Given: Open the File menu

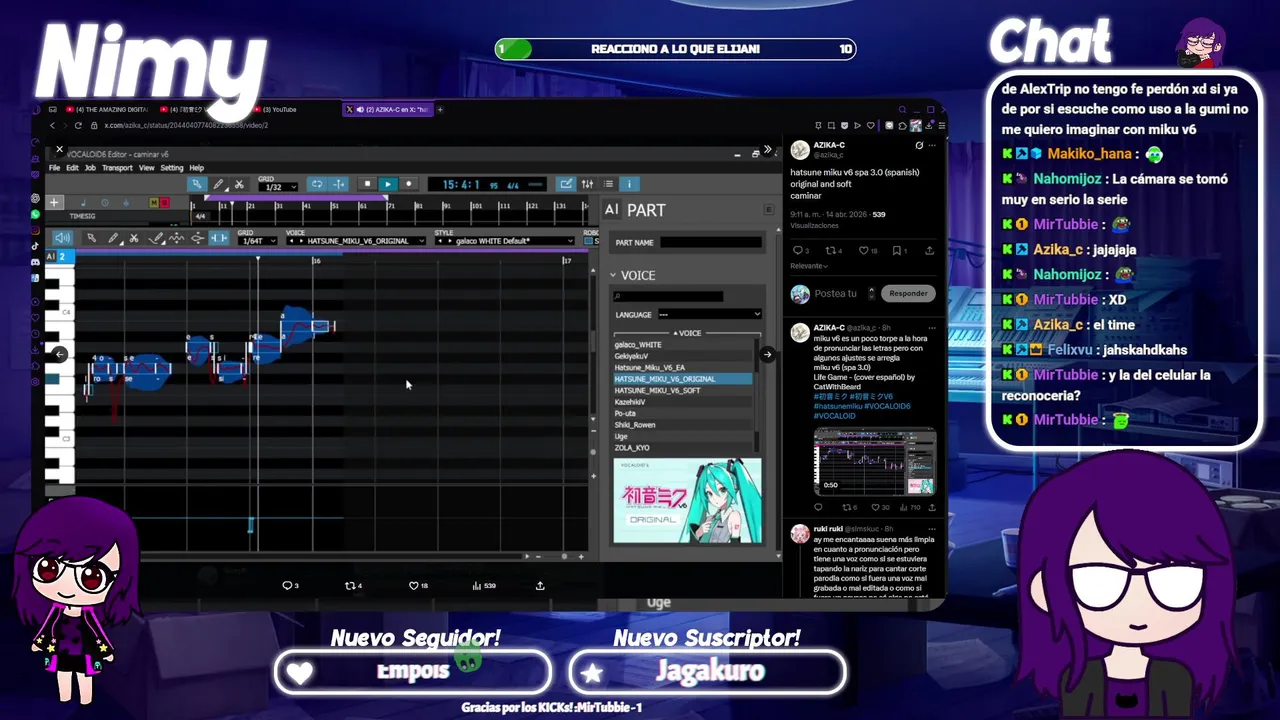Looking at the screenshot, I should pyautogui.click(x=56, y=168).
